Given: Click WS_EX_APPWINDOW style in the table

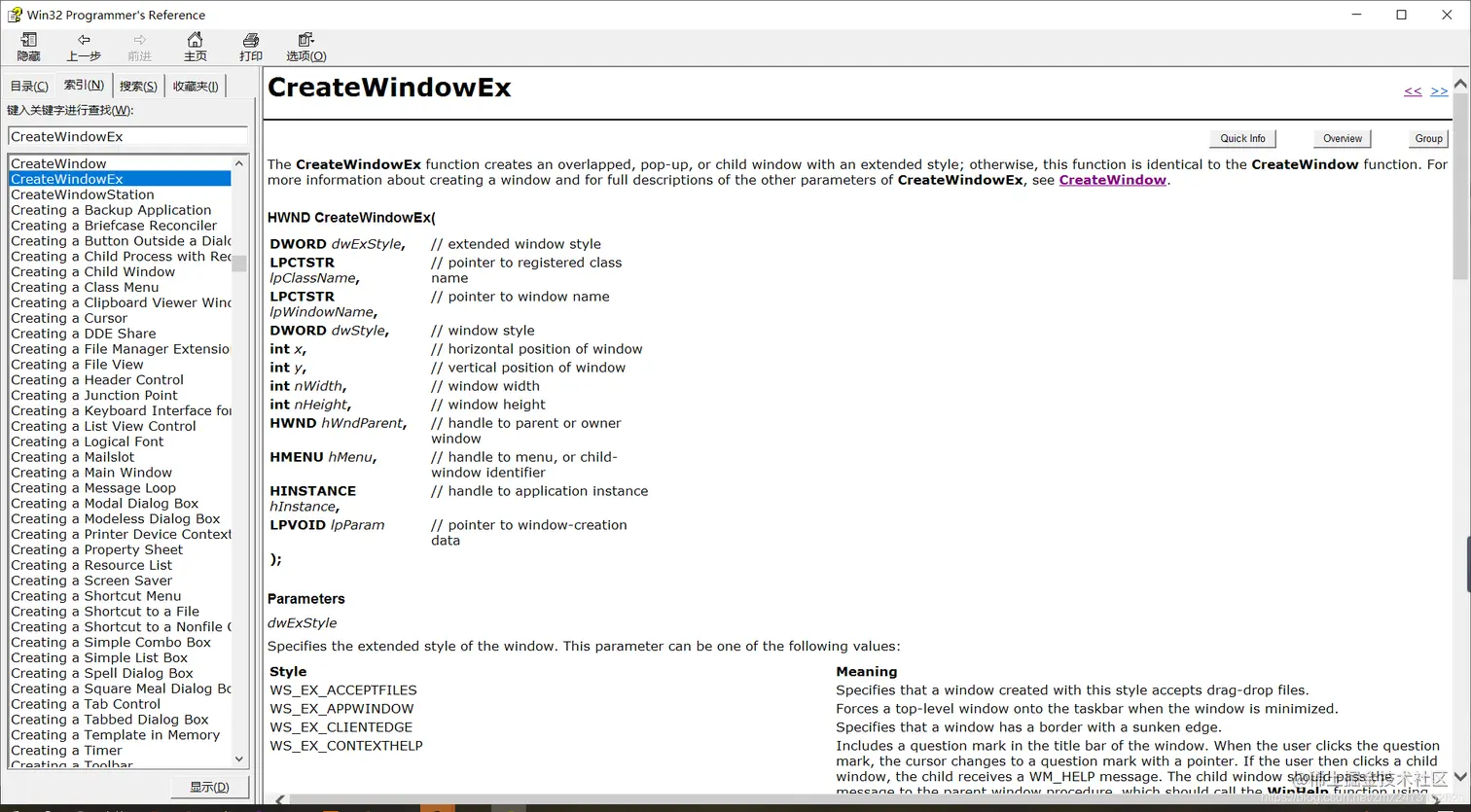Looking at the screenshot, I should click(341, 709).
